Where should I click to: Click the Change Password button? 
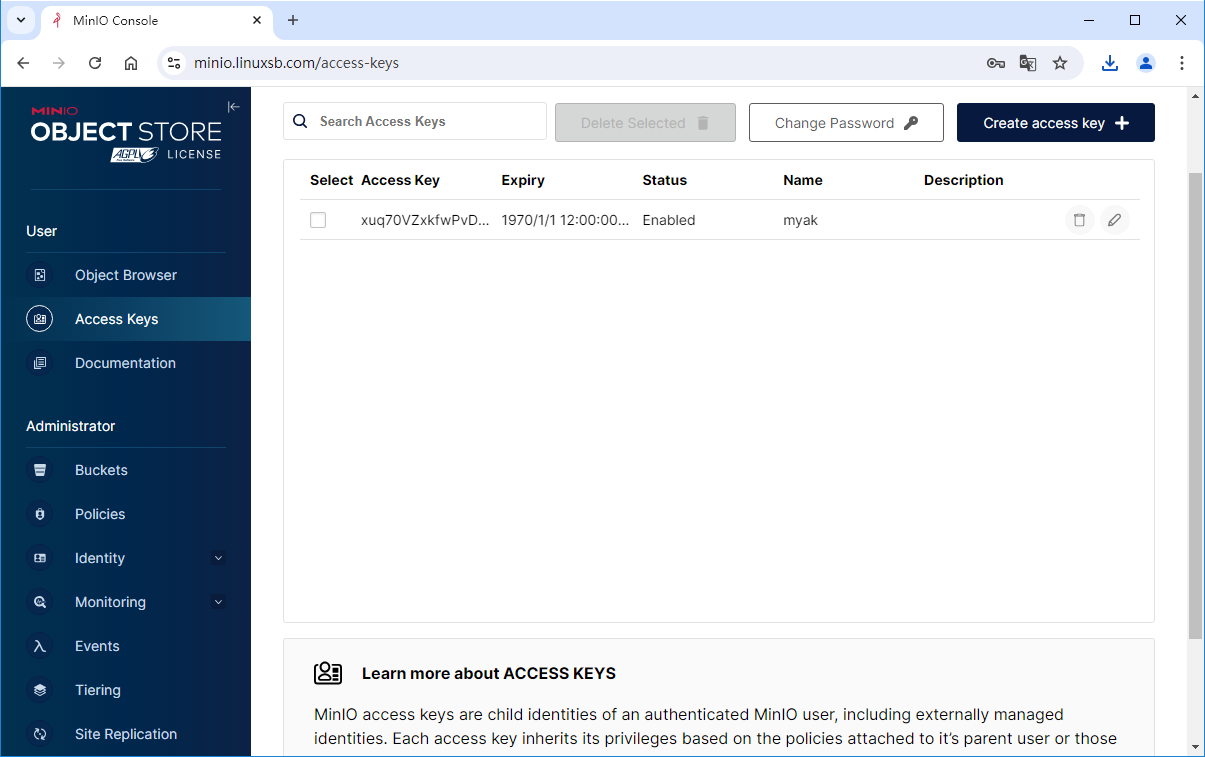(845, 123)
